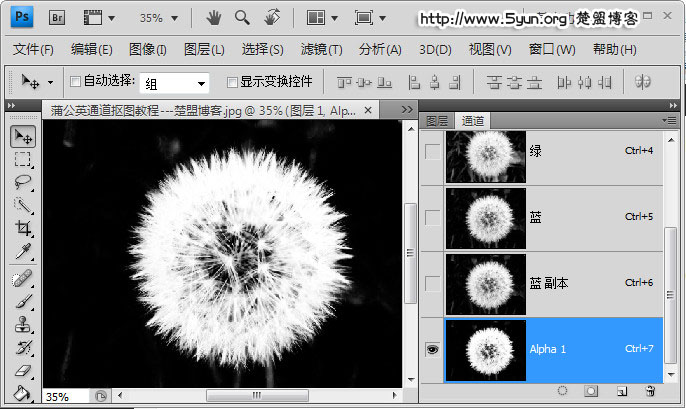Select the Lasso tool

(22, 182)
